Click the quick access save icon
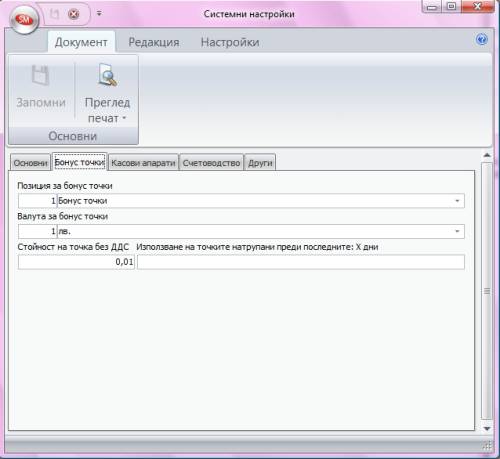This screenshot has height=459, width=500. coord(54,14)
